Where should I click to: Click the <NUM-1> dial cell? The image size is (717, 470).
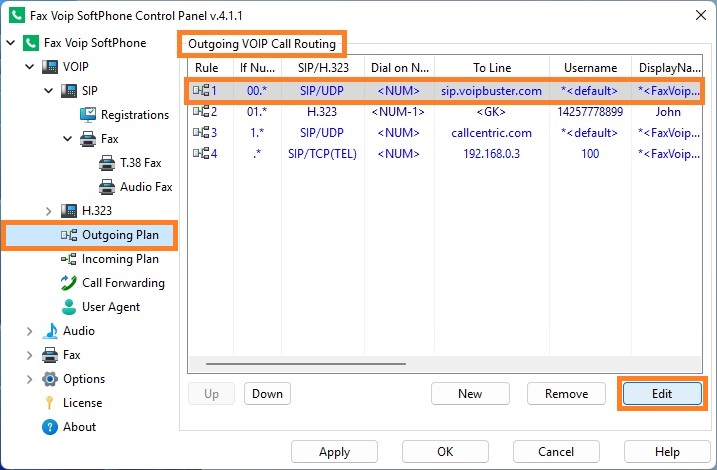(x=398, y=112)
